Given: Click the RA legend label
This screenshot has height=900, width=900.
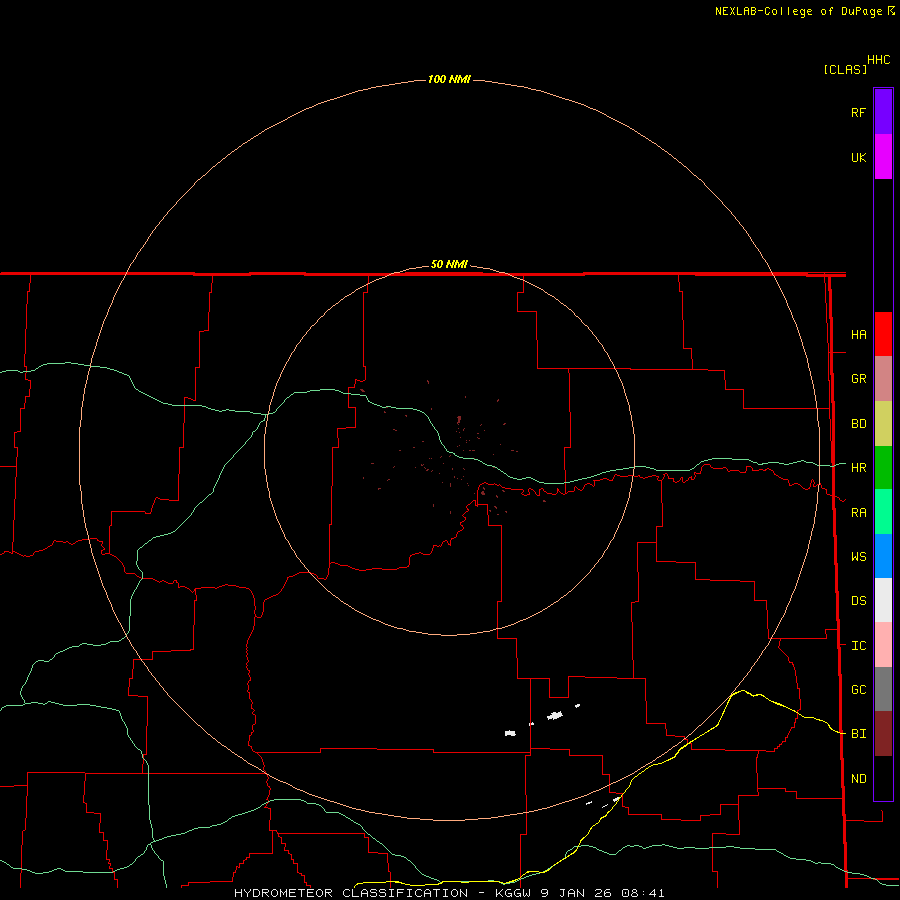Looking at the screenshot, I should coord(858,513).
